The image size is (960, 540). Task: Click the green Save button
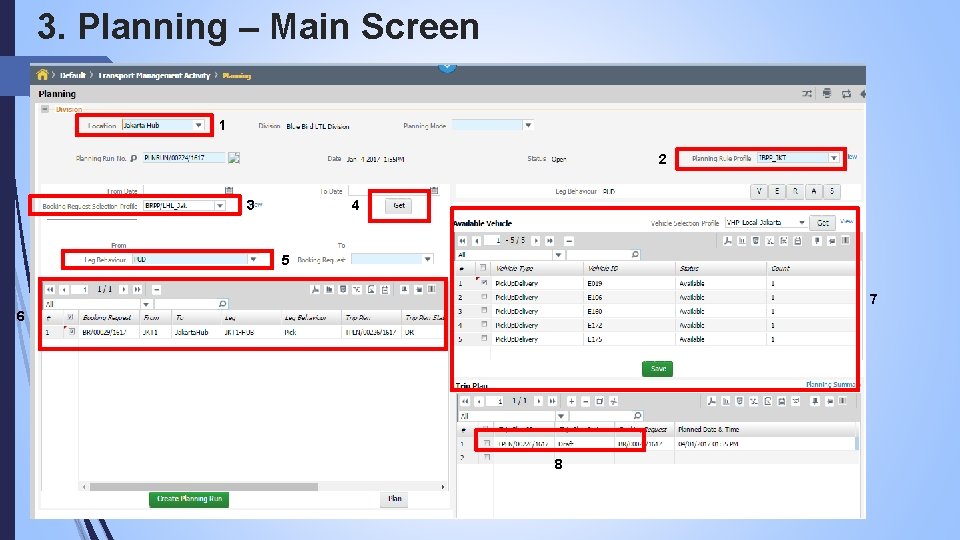pos(658,369)
